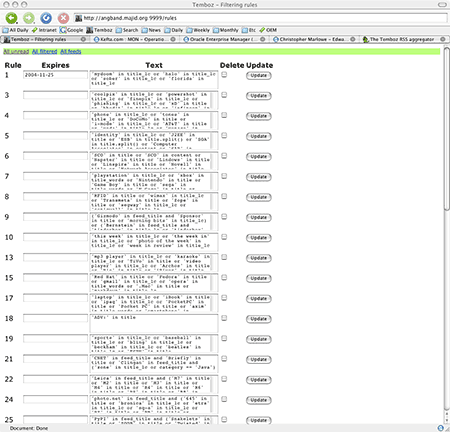Image resolution: width=450 pixels, height=432 pixels.
Task: Mark rule 18 for deletion
Action: [x=224, y=318]
